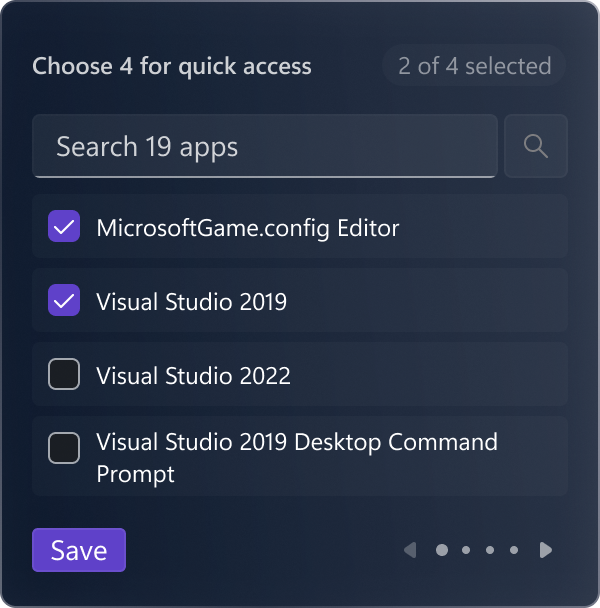Click the Visual Studio 2022 label text

coord(193,376)
